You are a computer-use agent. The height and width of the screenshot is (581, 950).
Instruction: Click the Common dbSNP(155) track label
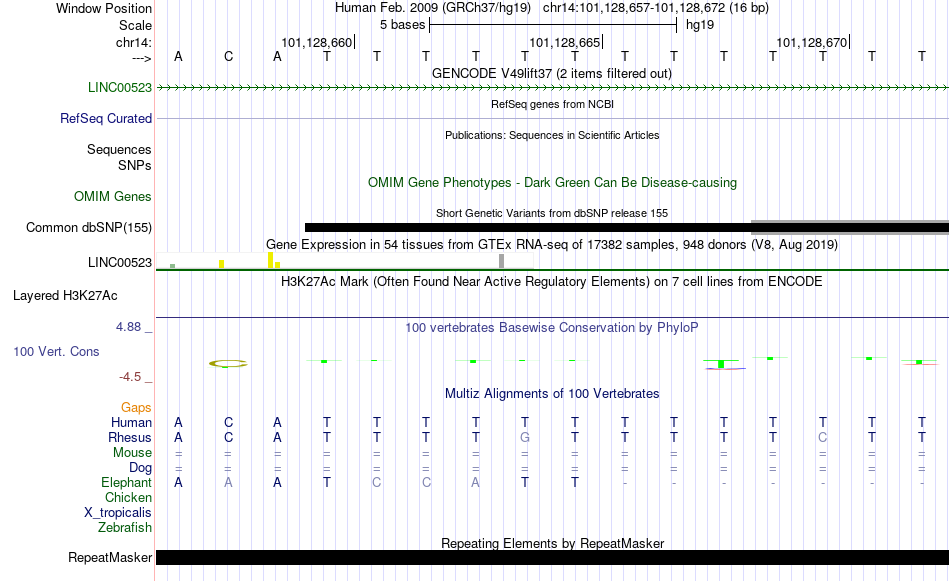[89, 227]
